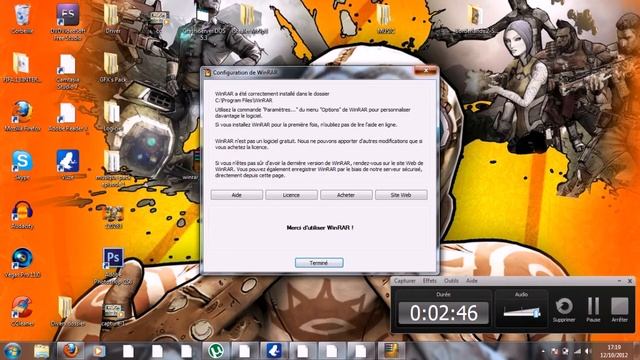
Task: Open the DVDVideoSoft Free Studio shortcut
Action: tap(67, 21)
